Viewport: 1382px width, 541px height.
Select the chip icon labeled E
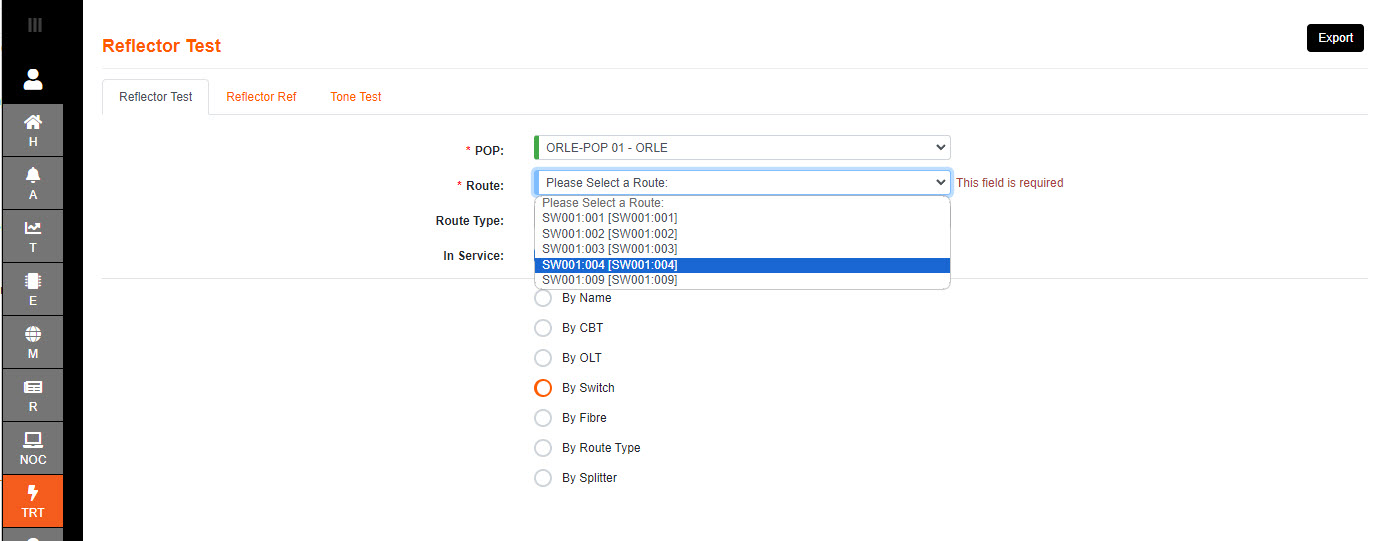pyautogui.click(x=33, y=289)
